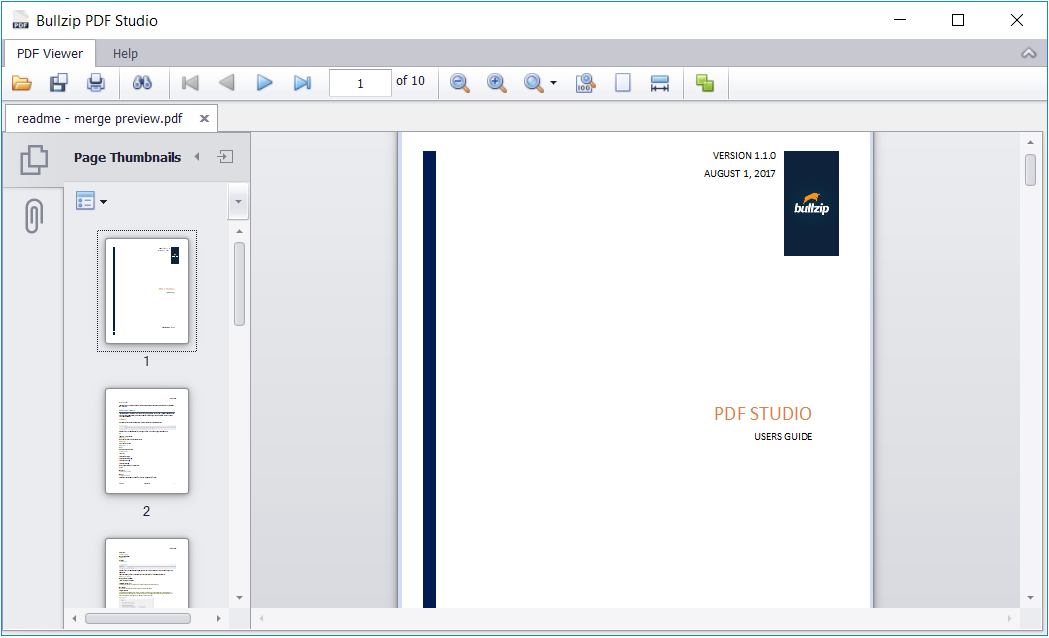Select page 1 thumbnail

147,291
